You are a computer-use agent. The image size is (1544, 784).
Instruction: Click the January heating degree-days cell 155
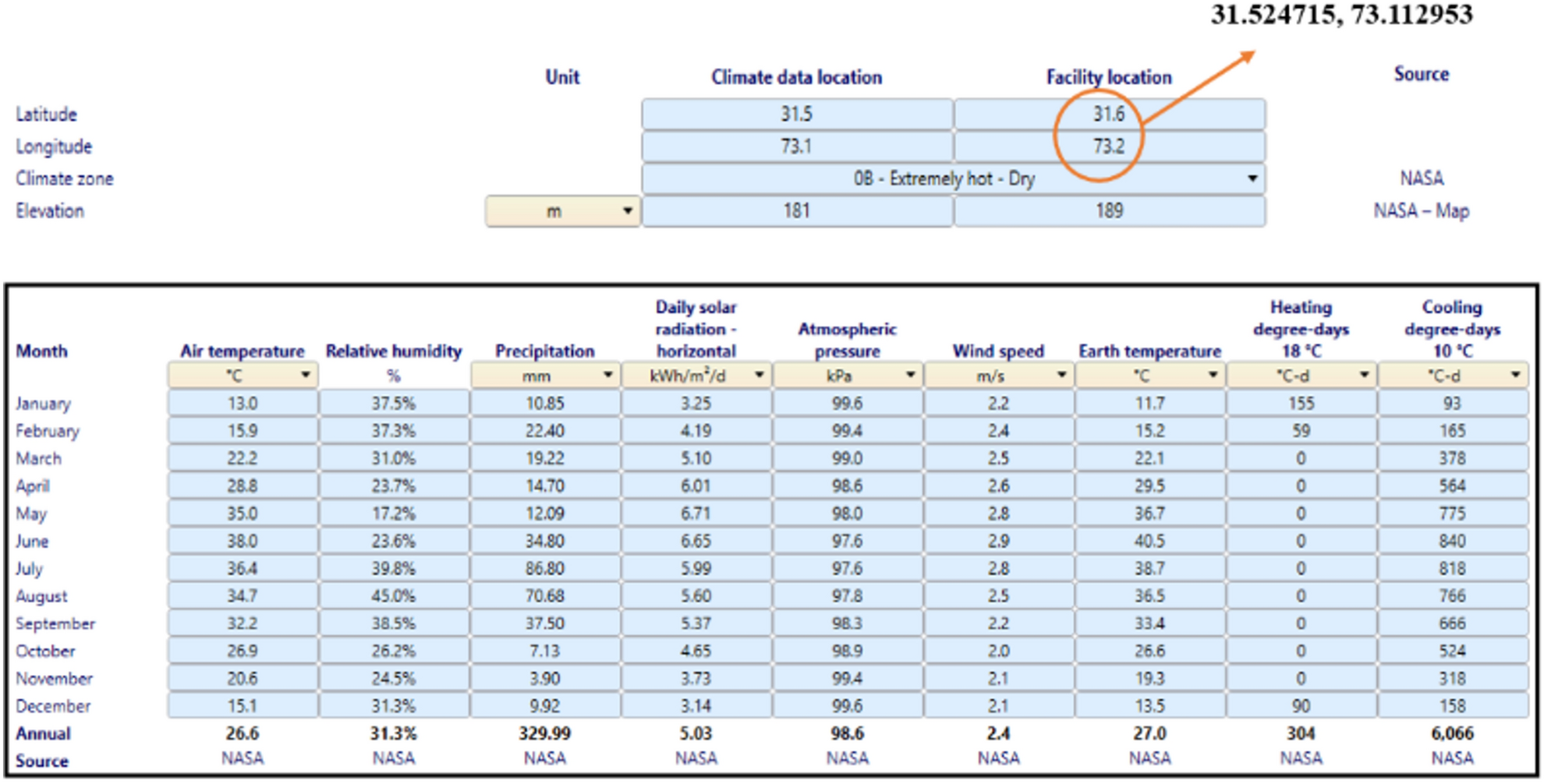pos(1301,404)
